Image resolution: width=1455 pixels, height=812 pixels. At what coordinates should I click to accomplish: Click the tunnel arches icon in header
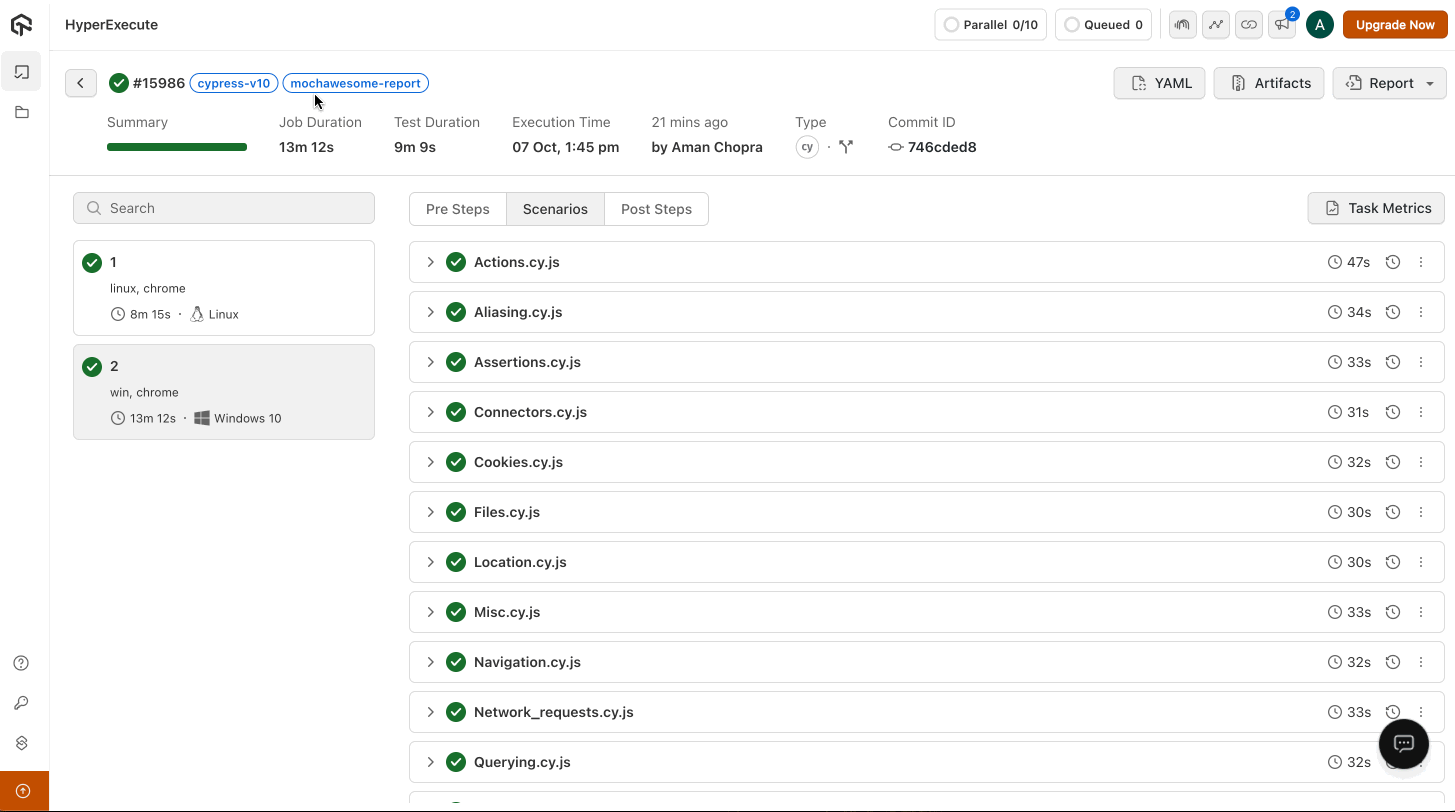point(1183,25)
